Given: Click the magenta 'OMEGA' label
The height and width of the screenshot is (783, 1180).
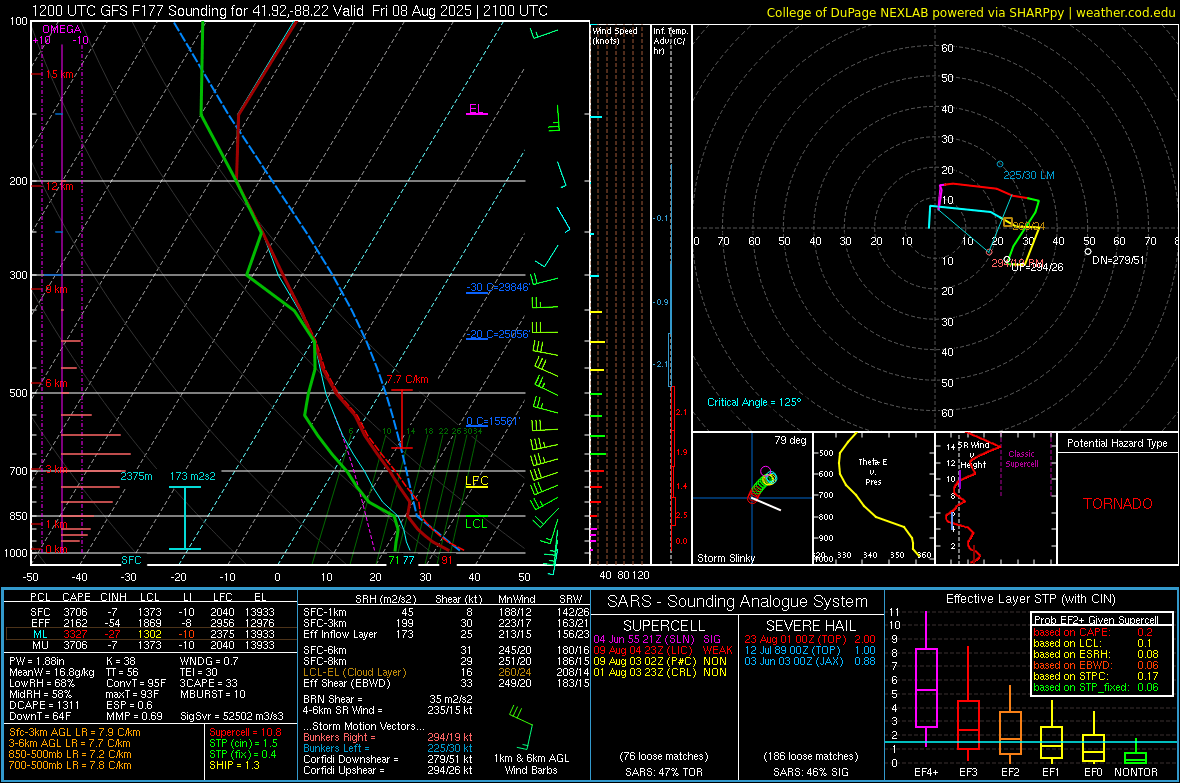Looking at the screenshot, I should coord(62,29).
